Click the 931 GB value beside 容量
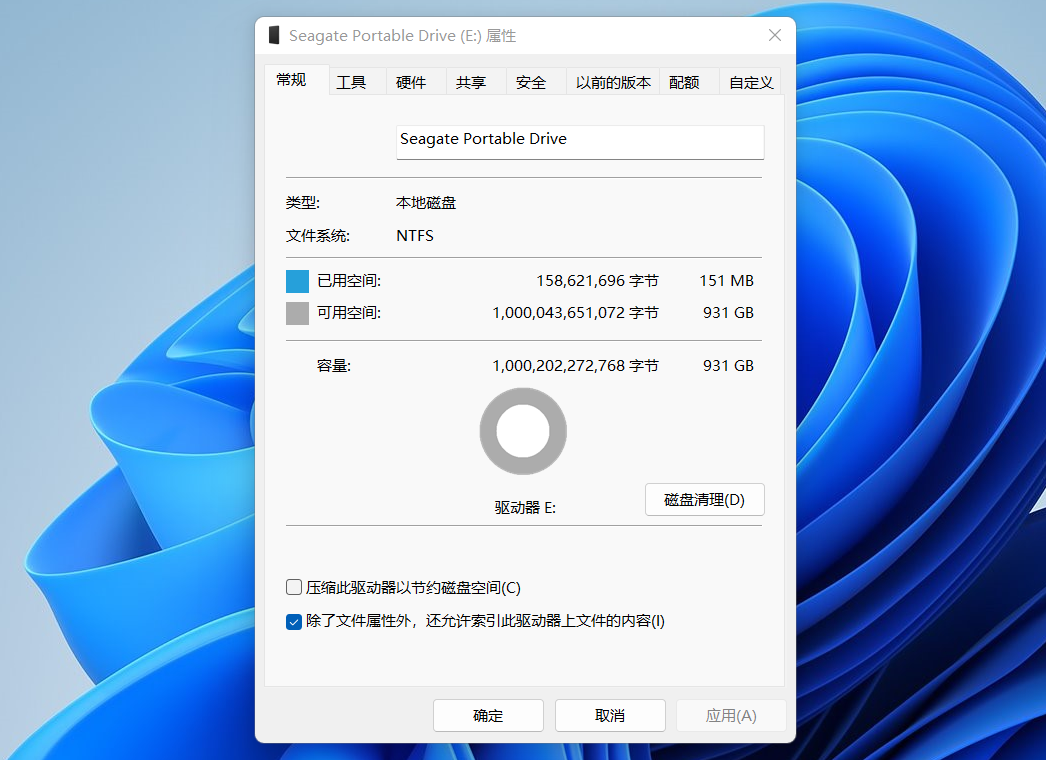The height and width of the screenshot is (760, 1046). coord(728,366)
